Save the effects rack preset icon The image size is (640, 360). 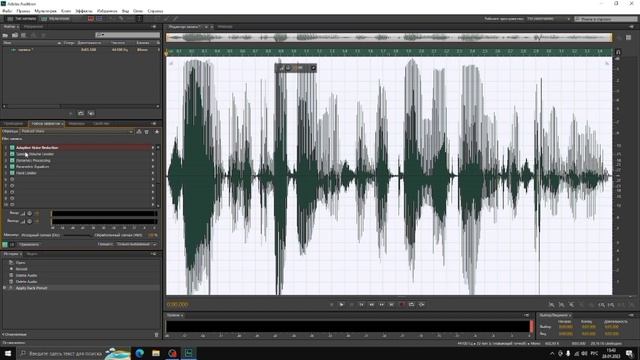click(139, 131)
